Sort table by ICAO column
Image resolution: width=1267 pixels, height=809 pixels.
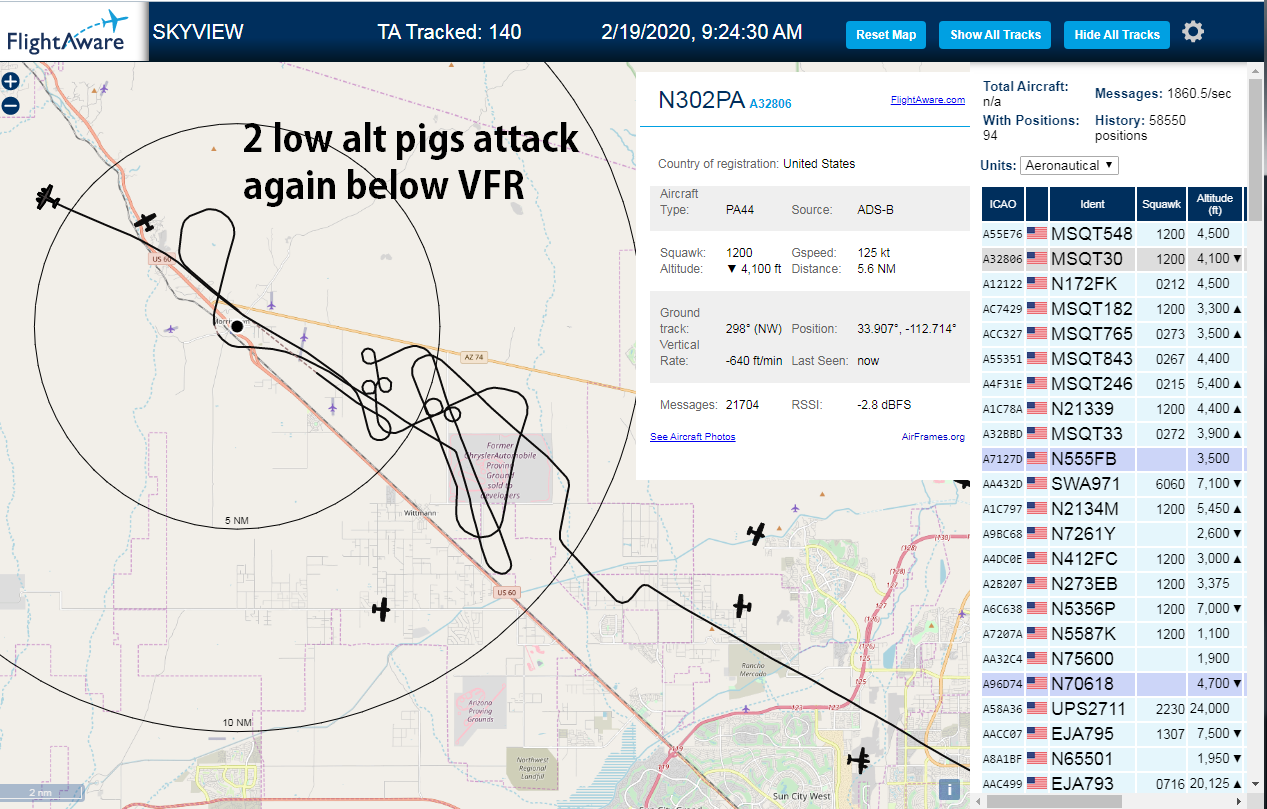(1003, 204)
